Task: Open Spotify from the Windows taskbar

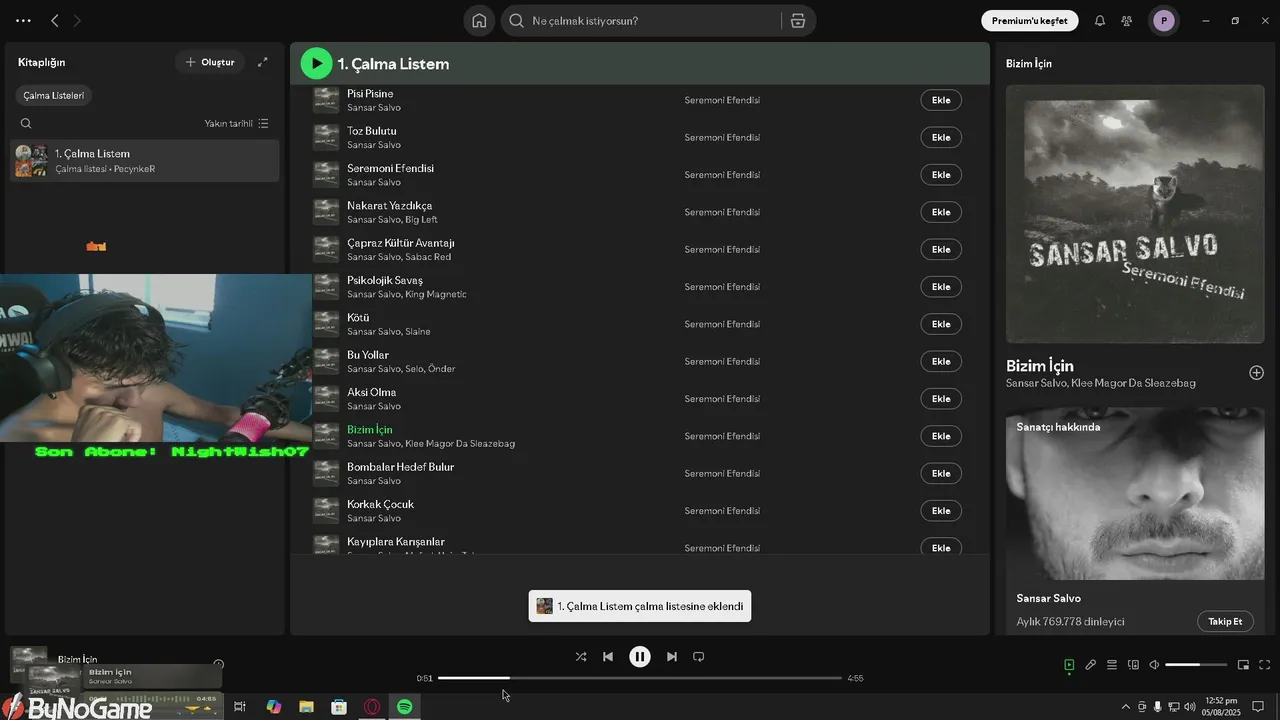Action: click(405, 707)
